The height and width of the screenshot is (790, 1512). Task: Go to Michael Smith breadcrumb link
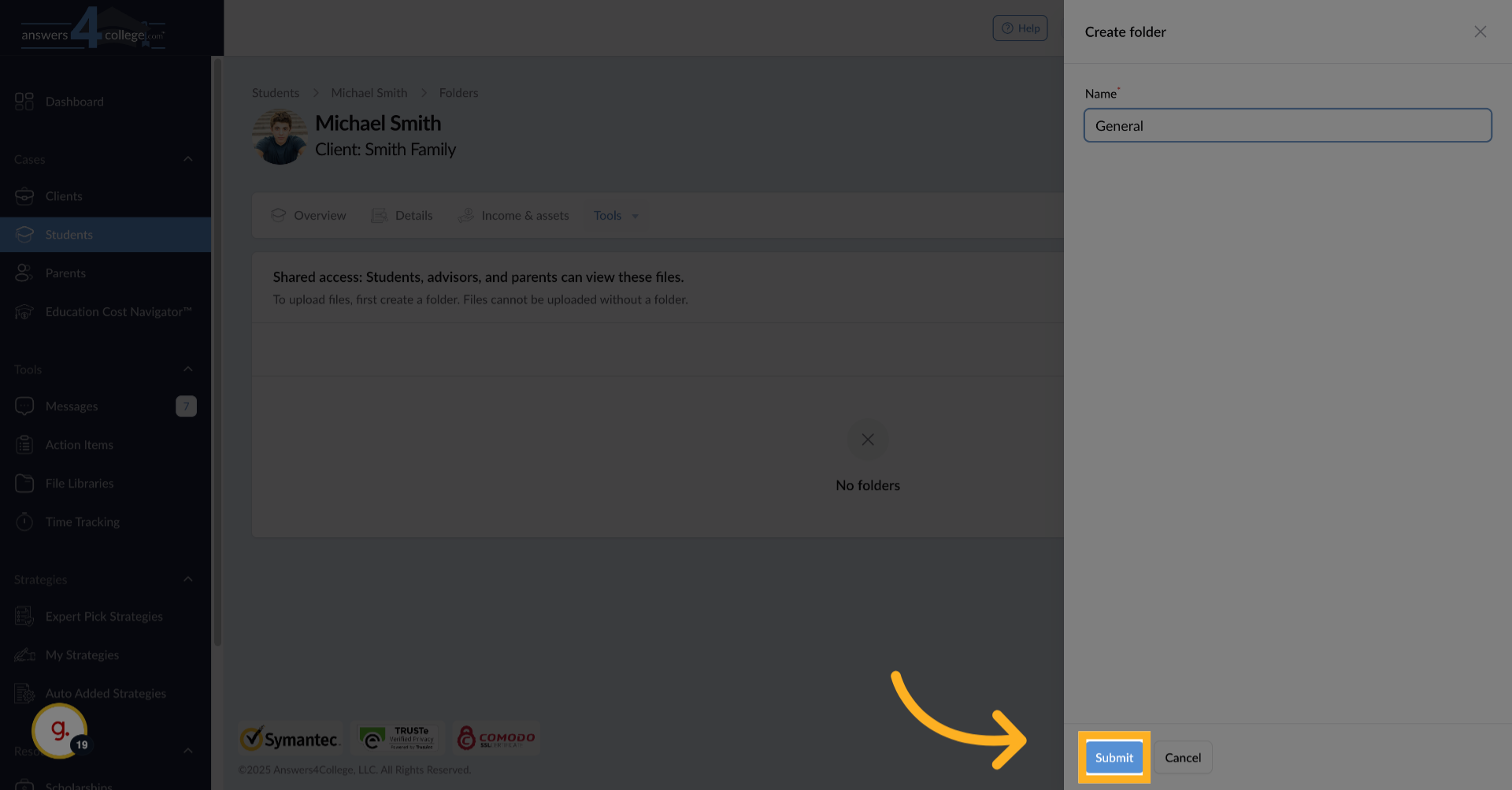[x=369, y=93]
